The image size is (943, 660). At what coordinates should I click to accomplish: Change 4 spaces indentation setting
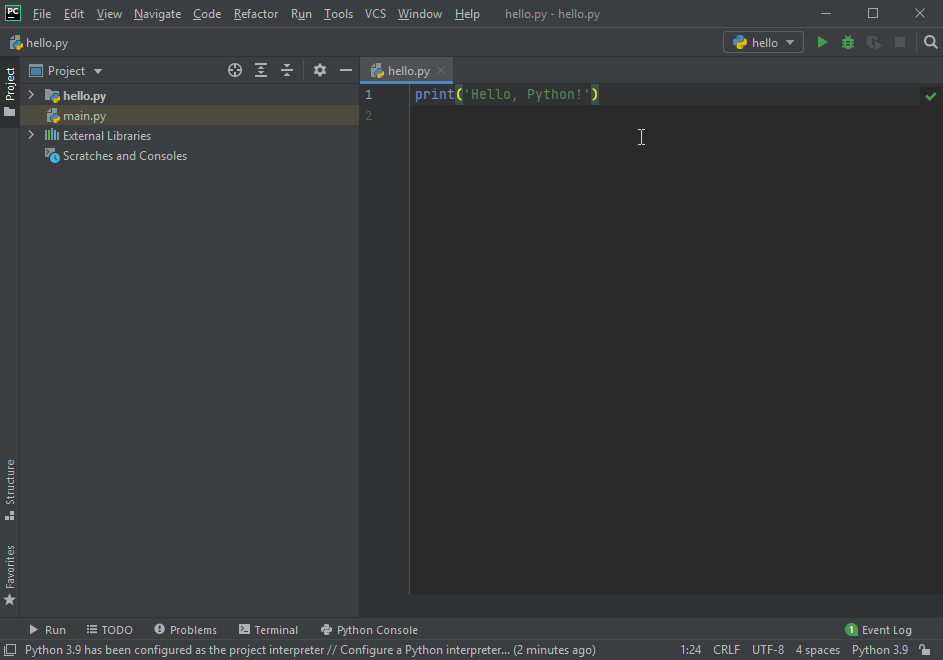tap(817, 650)
